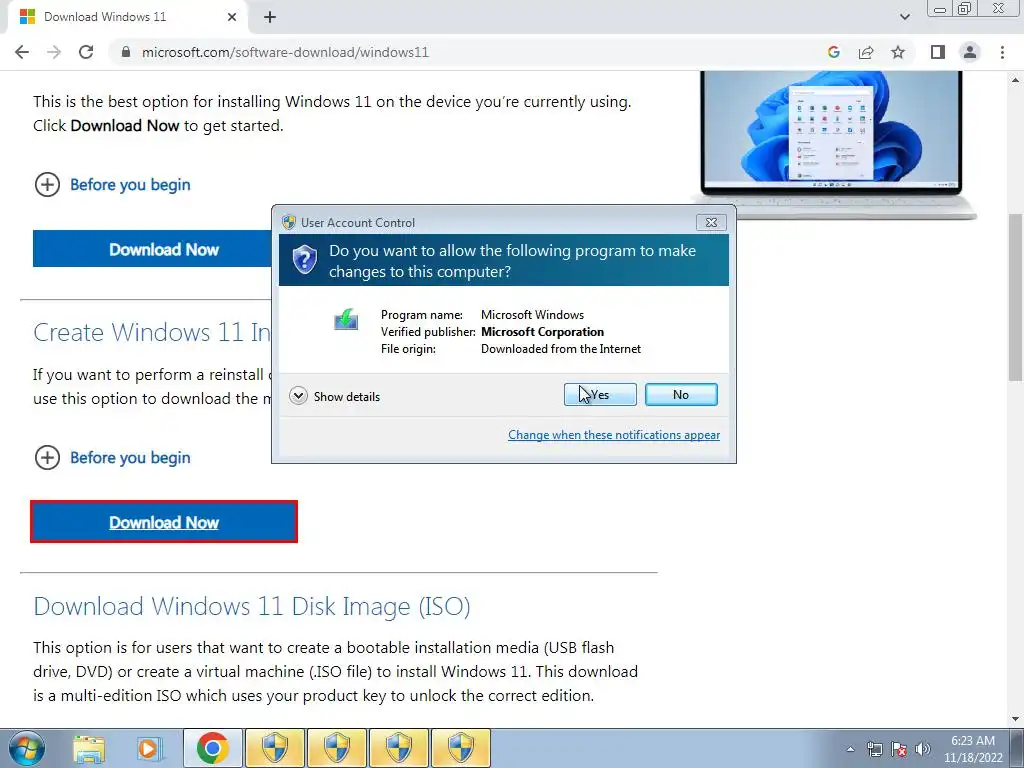Click 'Microsoft Corporation' verified publisher text

click(x=542, y=332)
